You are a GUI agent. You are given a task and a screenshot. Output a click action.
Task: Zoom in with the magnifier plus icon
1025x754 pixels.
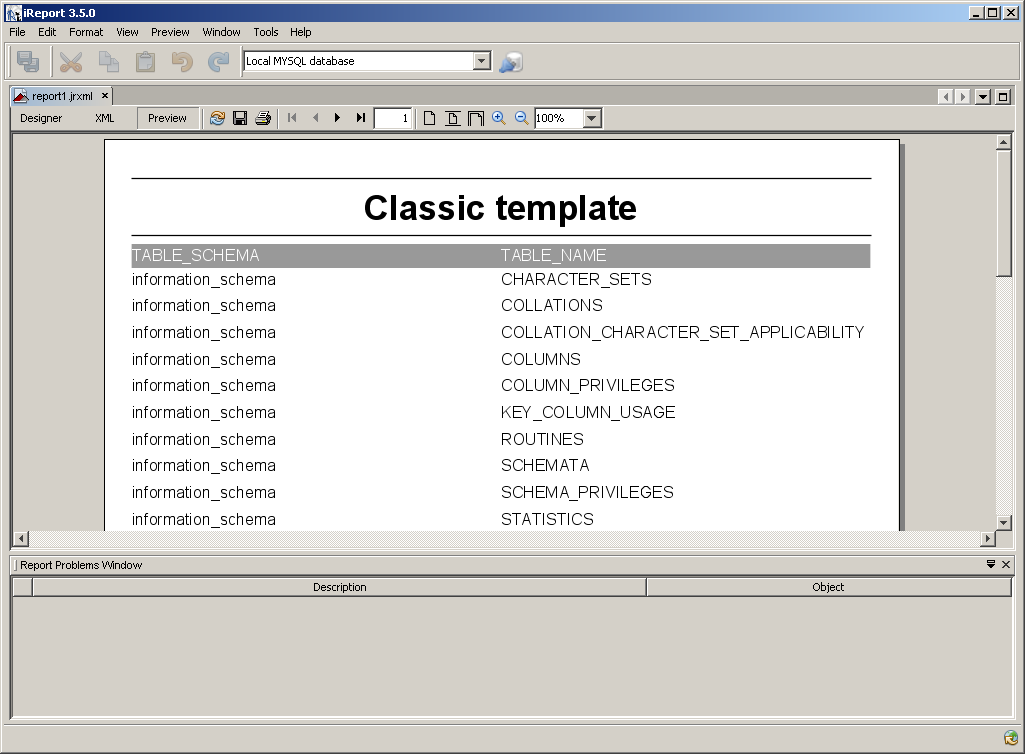coord(499,118)
